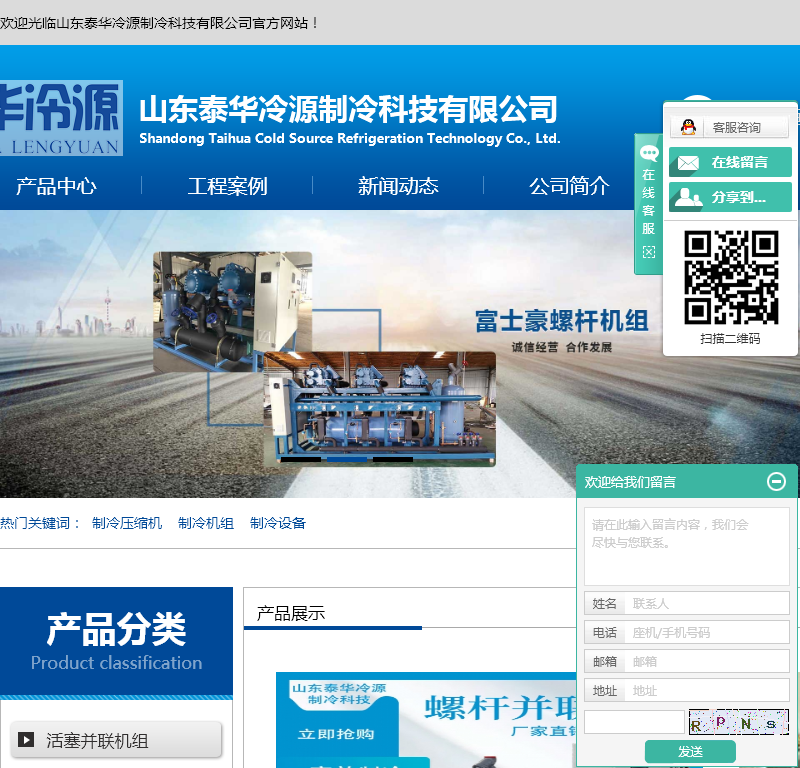Screen dimensions: 800x768
Task: Click the 立即抢购 promo banner
Action: click(336, 734)
